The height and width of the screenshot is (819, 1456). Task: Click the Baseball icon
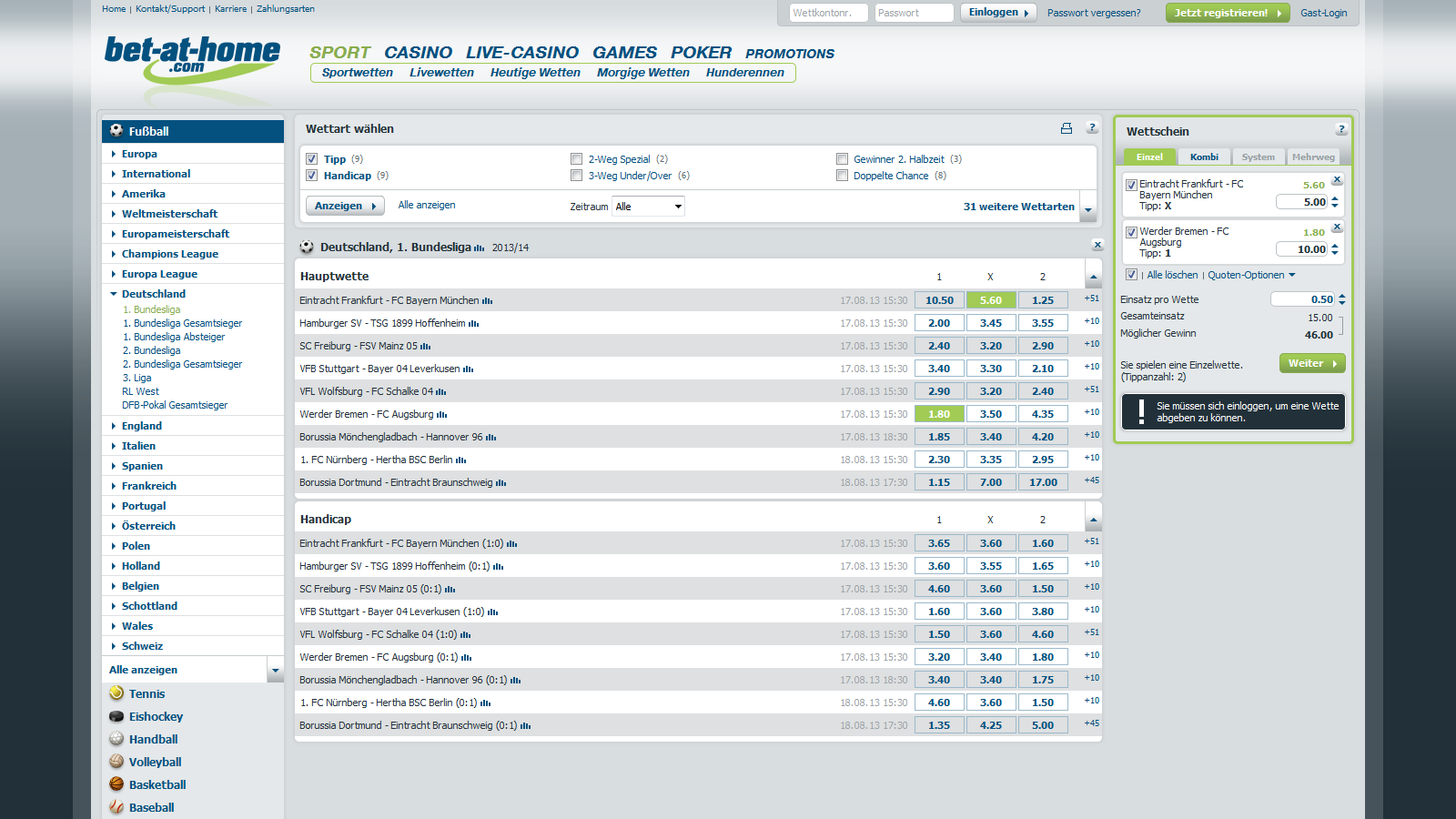pyautogui.click(x=116, y=807)
